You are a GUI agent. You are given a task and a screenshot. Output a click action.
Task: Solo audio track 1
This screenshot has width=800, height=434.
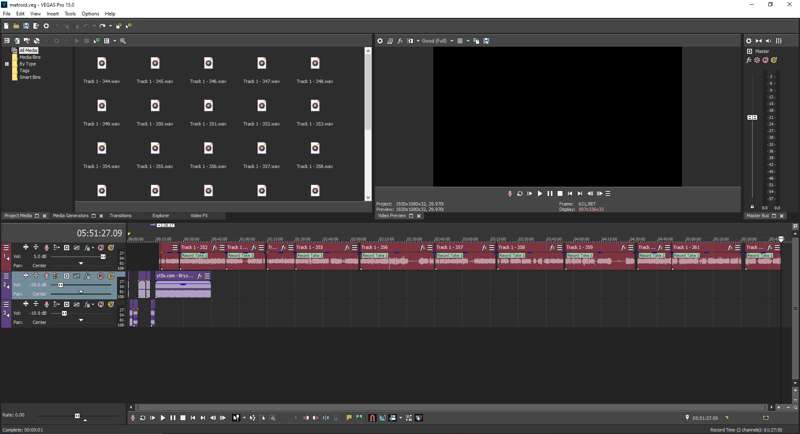110,248
